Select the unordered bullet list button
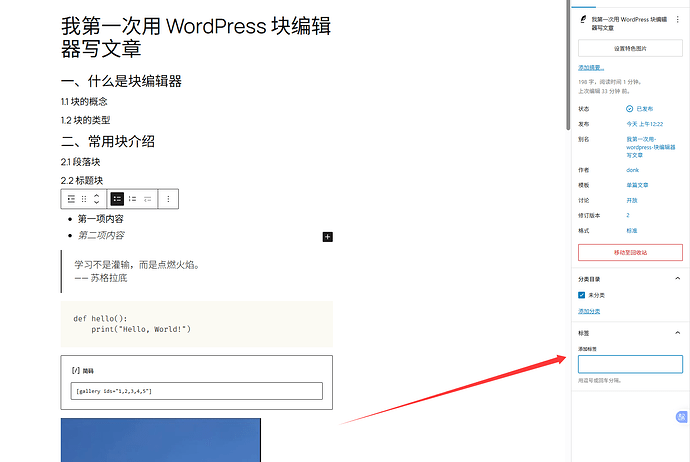Screen dimensions: 690x462 (x=117, y=199)
